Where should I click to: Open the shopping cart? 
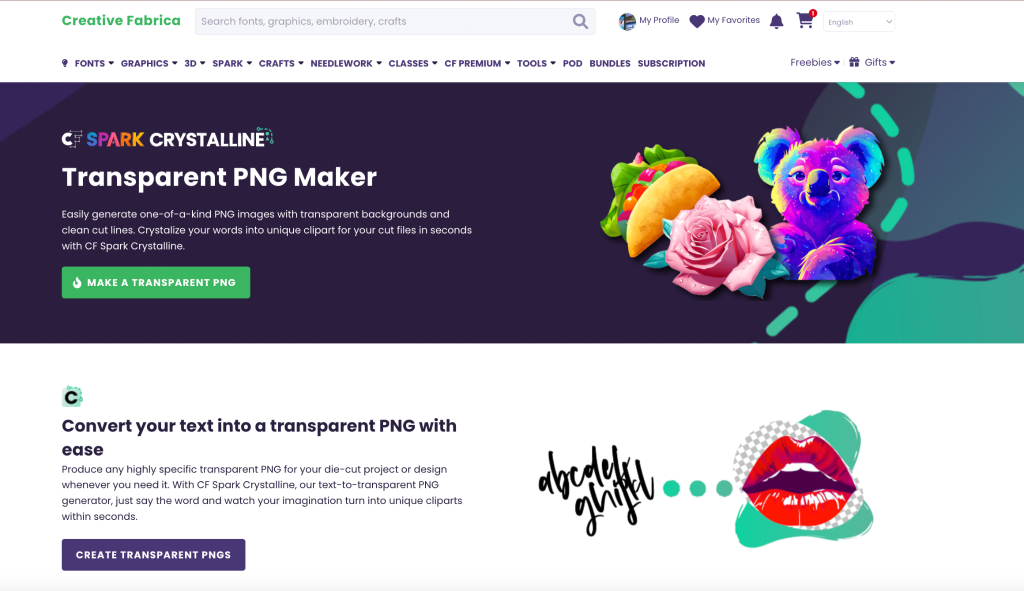[x=806, y=20]
